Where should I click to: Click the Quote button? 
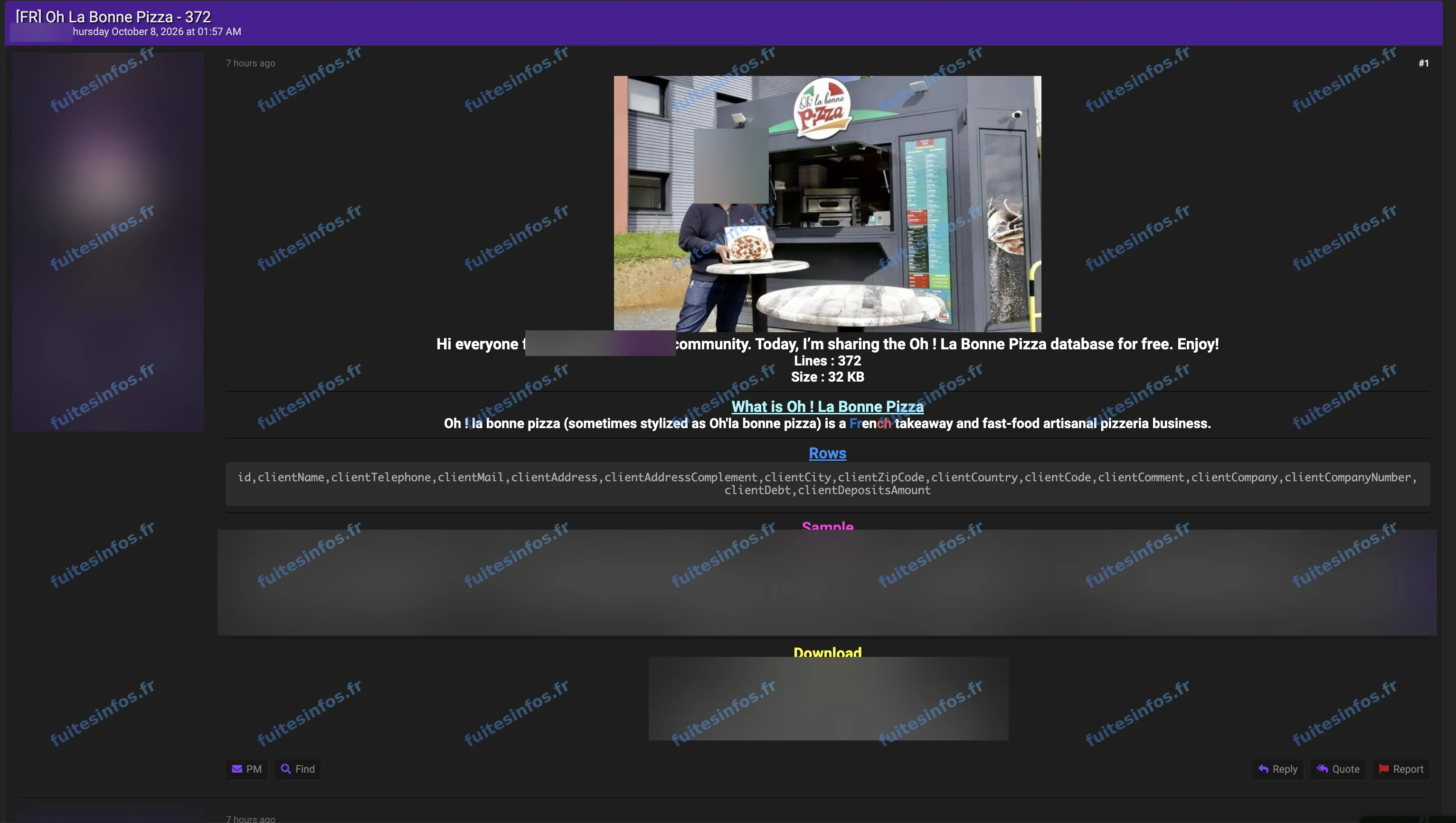pos(1338,769)
